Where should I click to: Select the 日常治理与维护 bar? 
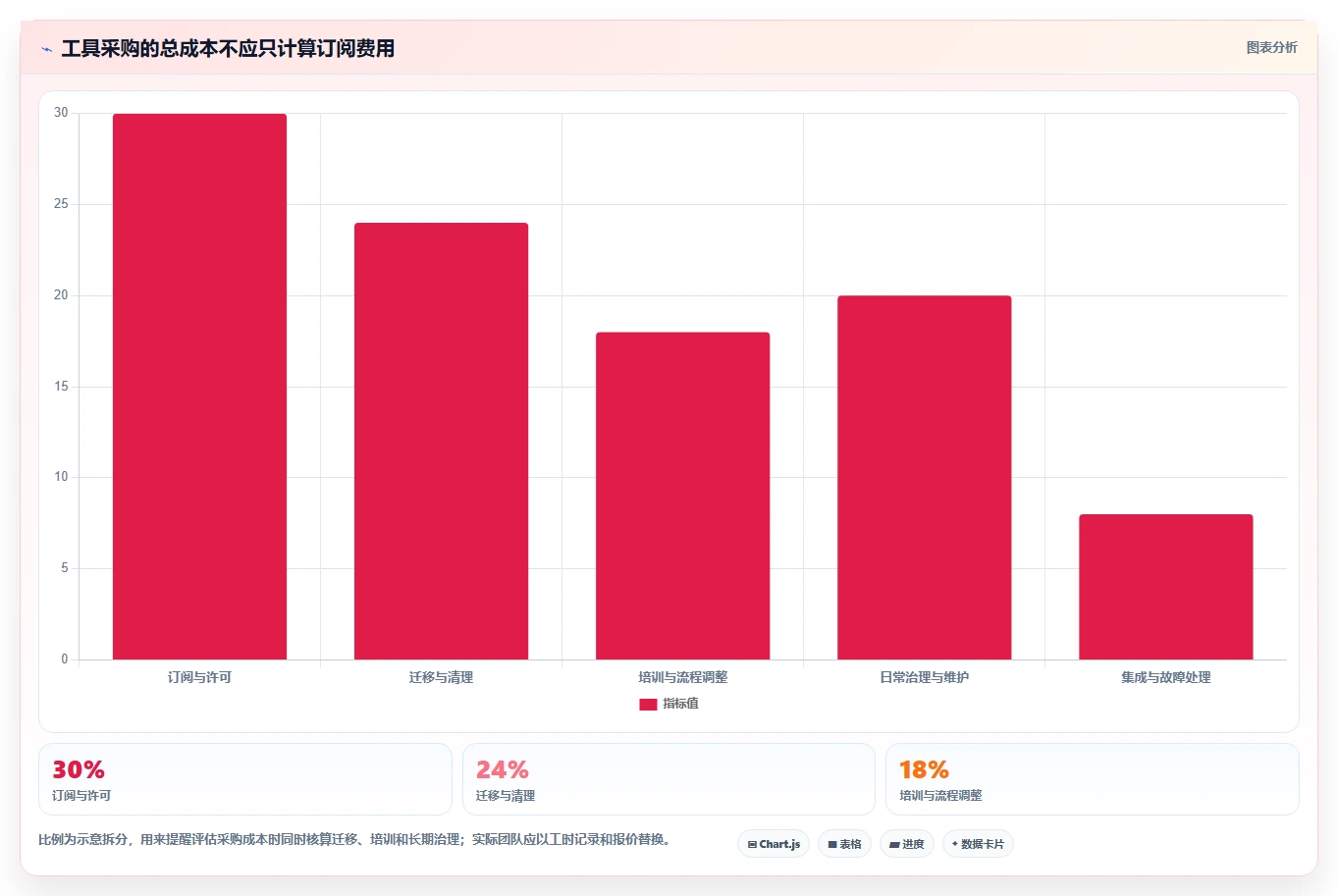point(924,478)
